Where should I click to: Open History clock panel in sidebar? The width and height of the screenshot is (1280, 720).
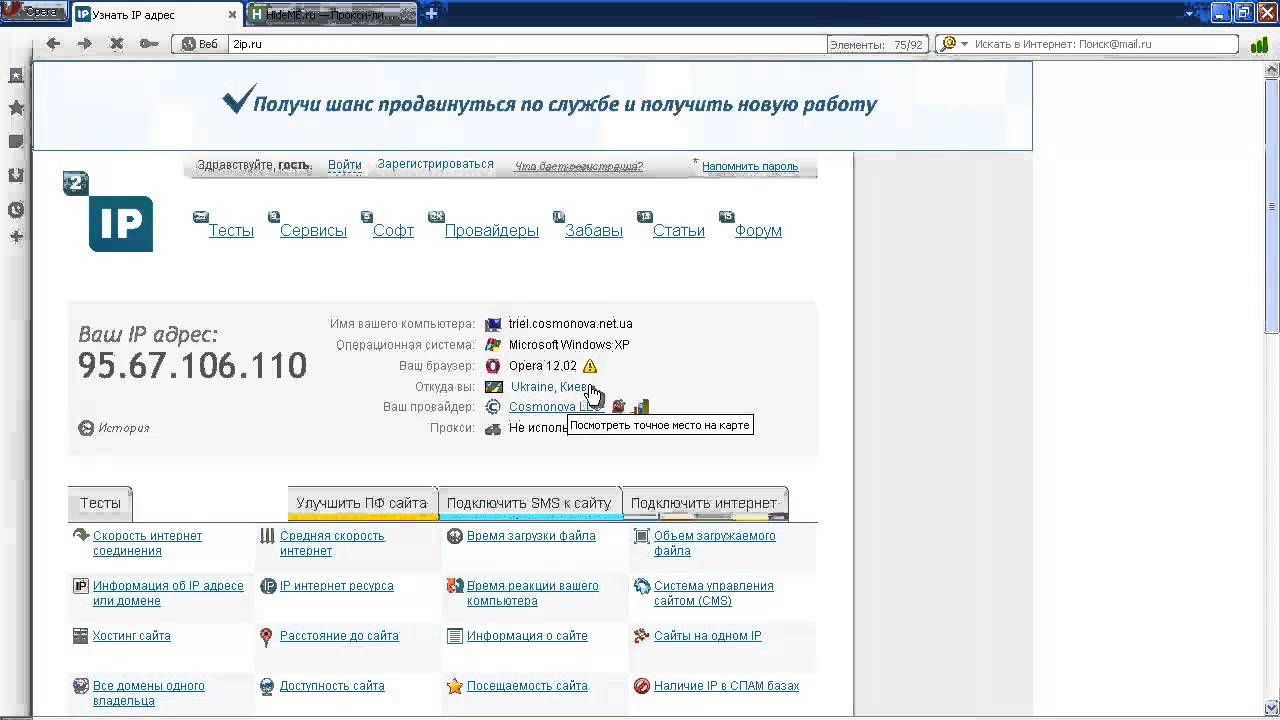[16, 210]
